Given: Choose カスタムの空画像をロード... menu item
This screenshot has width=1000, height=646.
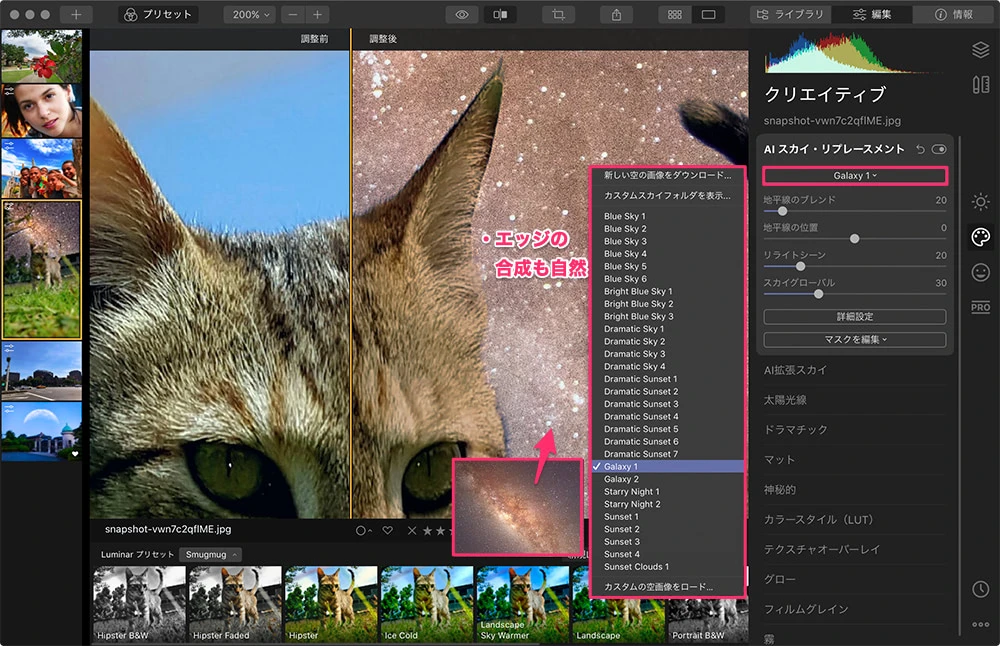Looking at the screenshot, I should coord(668,587).
